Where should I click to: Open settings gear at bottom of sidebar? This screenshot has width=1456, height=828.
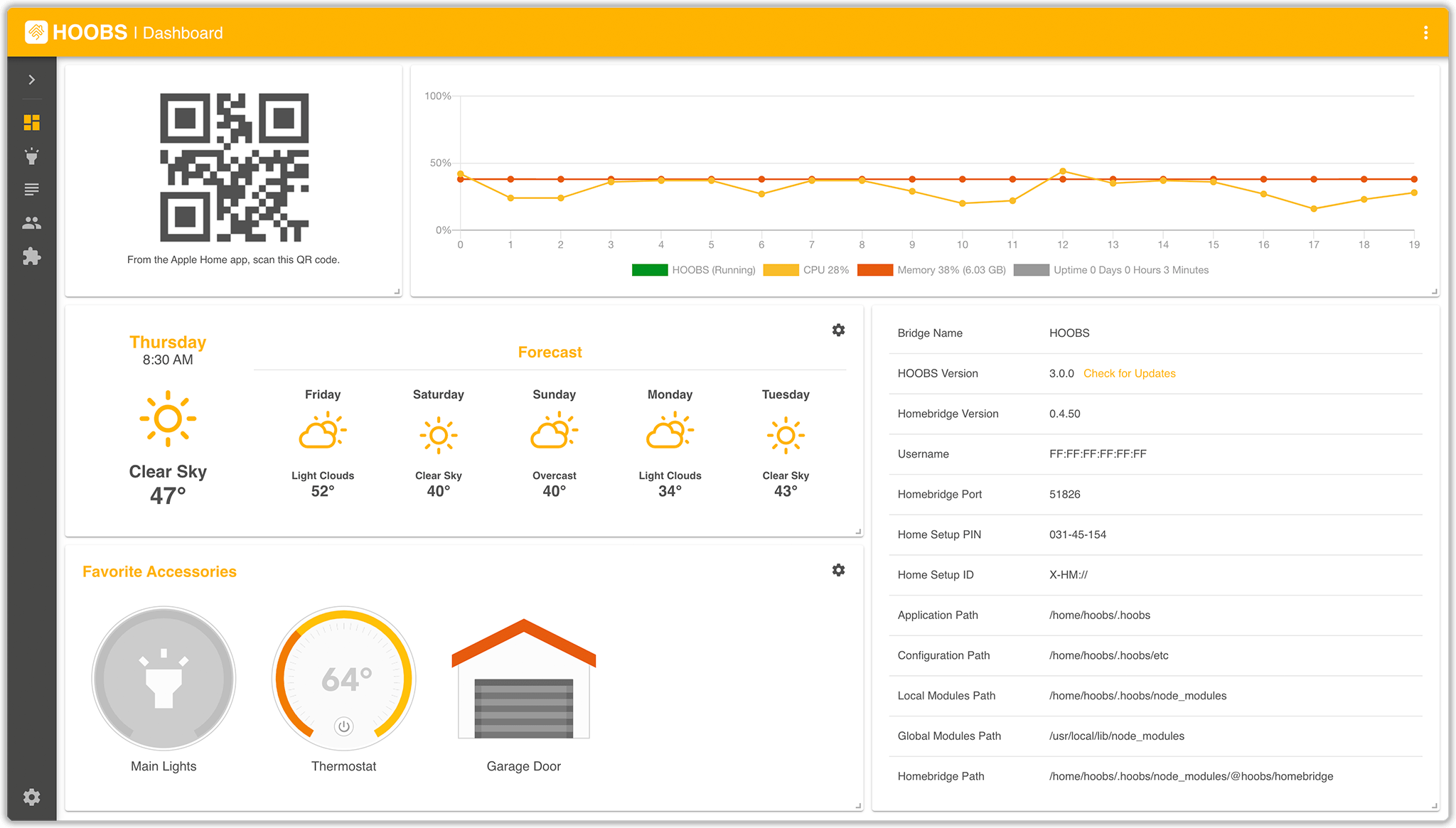tap(31, 797)
